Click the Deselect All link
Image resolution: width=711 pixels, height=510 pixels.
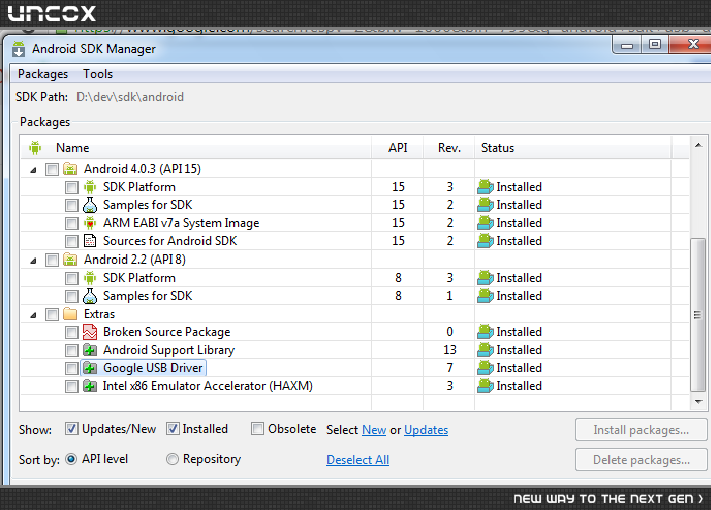coord(357,460)
